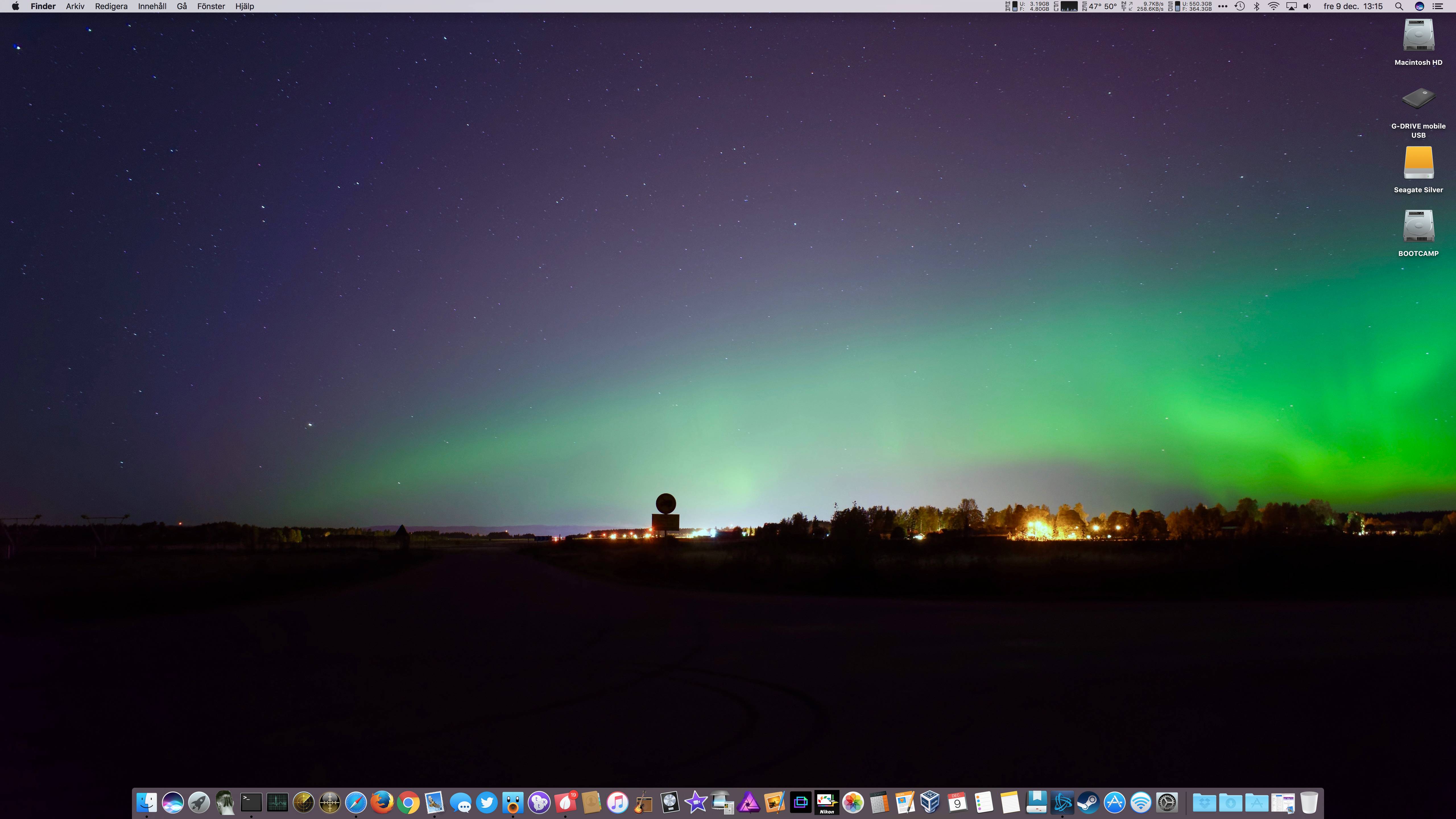
Task: Expand the Dropbox folder stack
Action: [1204, 802]
